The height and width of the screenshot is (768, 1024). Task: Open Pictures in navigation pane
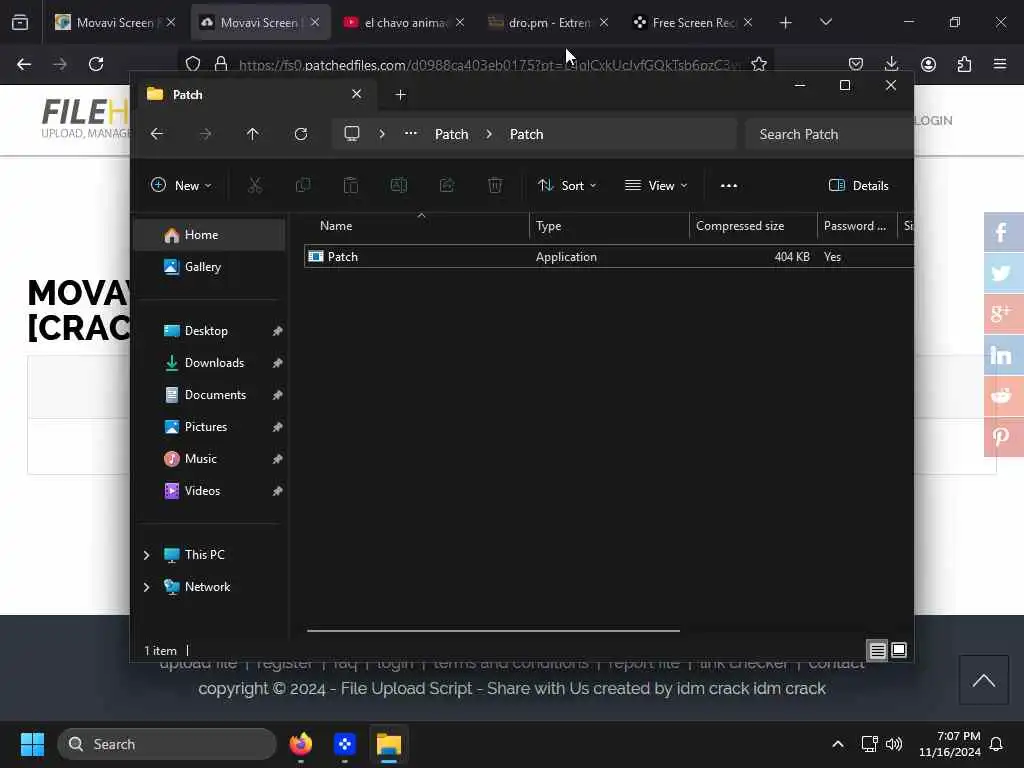coord(209,427)
